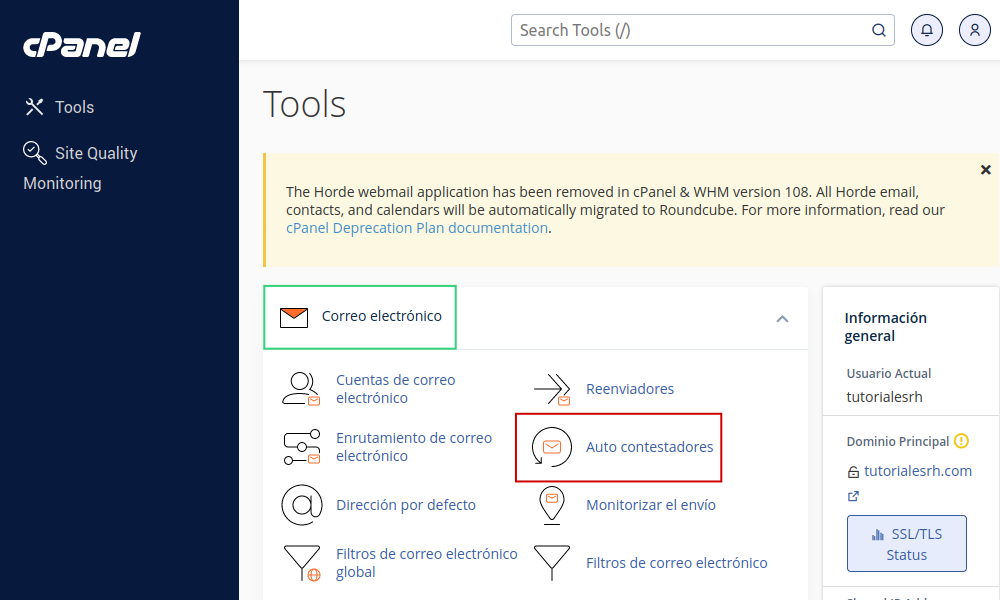Click the cPanel logo

tap(82, 45)
